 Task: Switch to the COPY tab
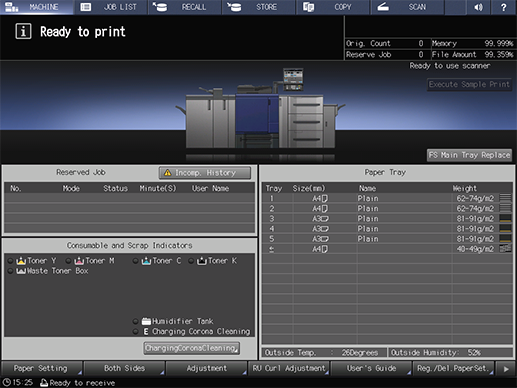click(333, 7)
